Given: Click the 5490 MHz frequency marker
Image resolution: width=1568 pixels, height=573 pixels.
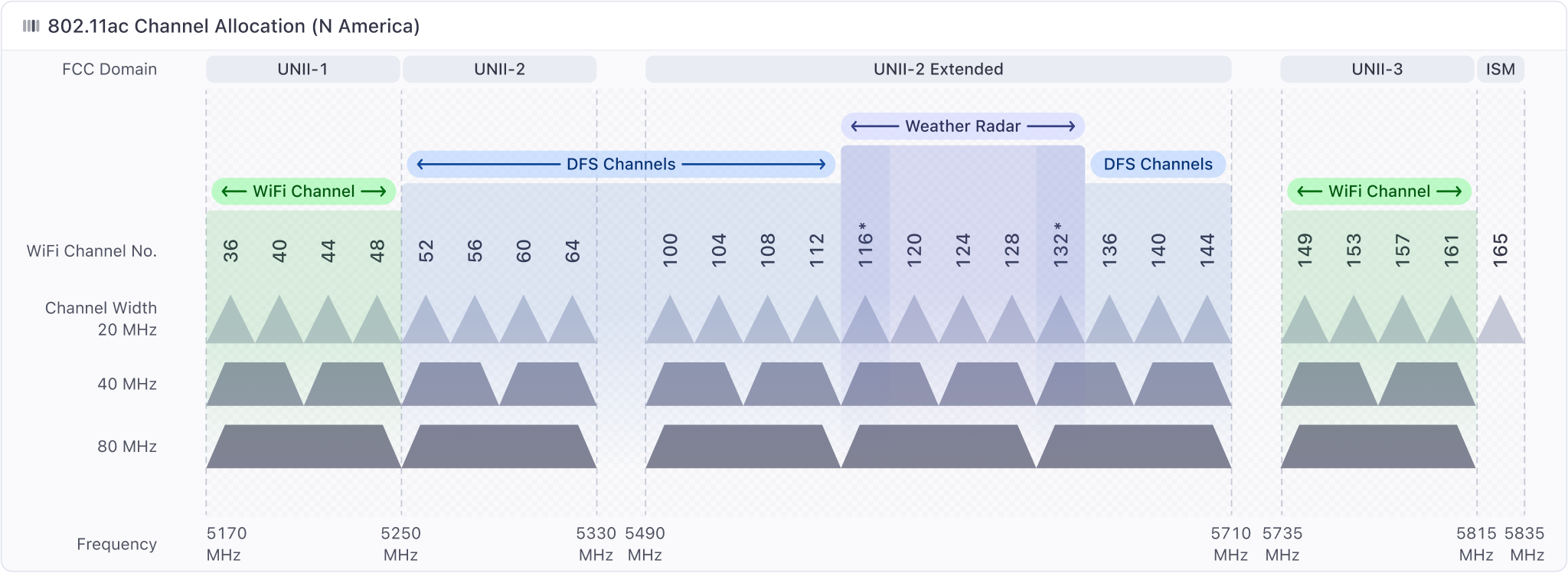Looking at the screenshot, I should [x=645, y=543].
